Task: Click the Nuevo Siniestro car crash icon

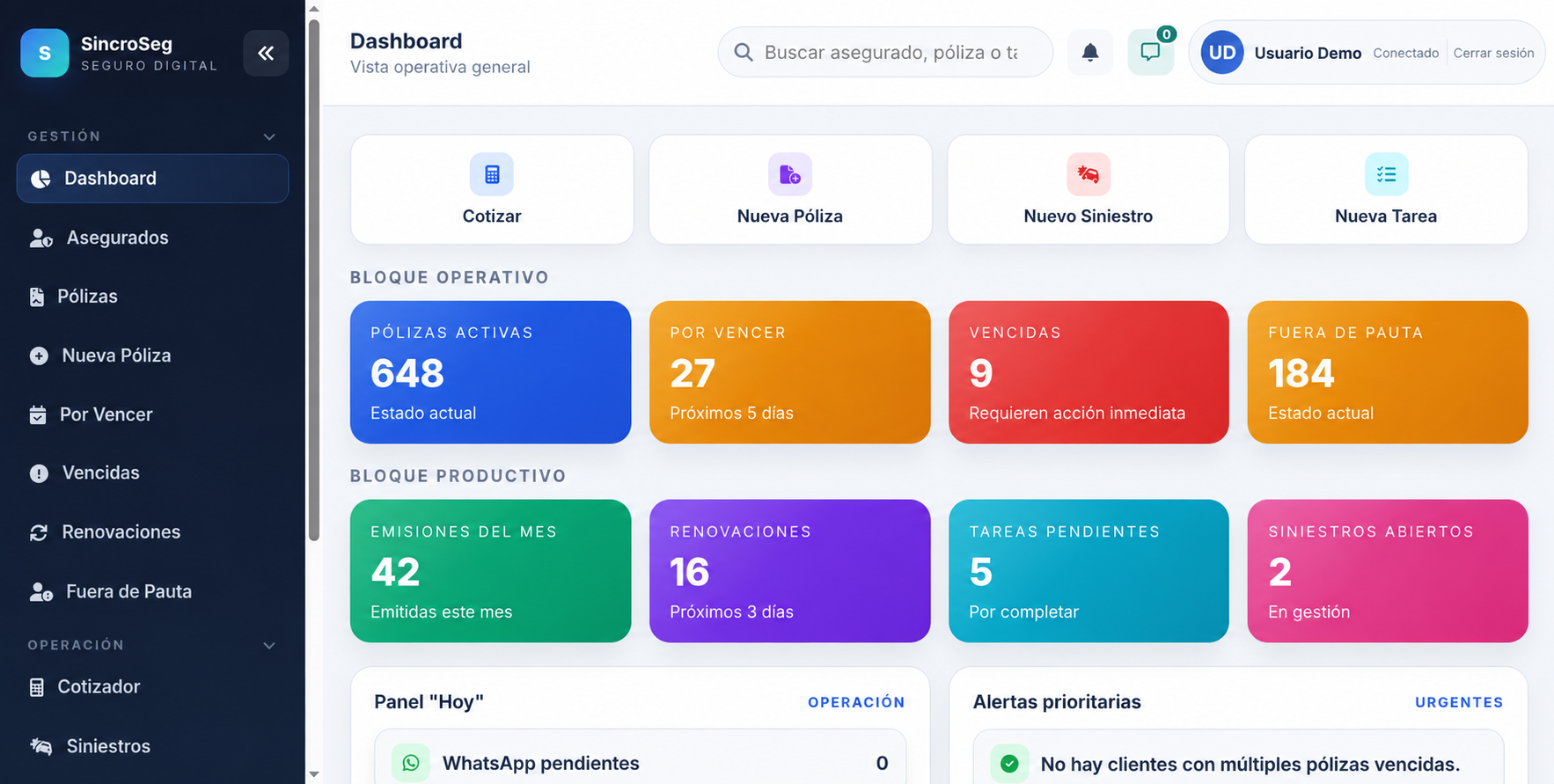Action: click(1089, 174)
